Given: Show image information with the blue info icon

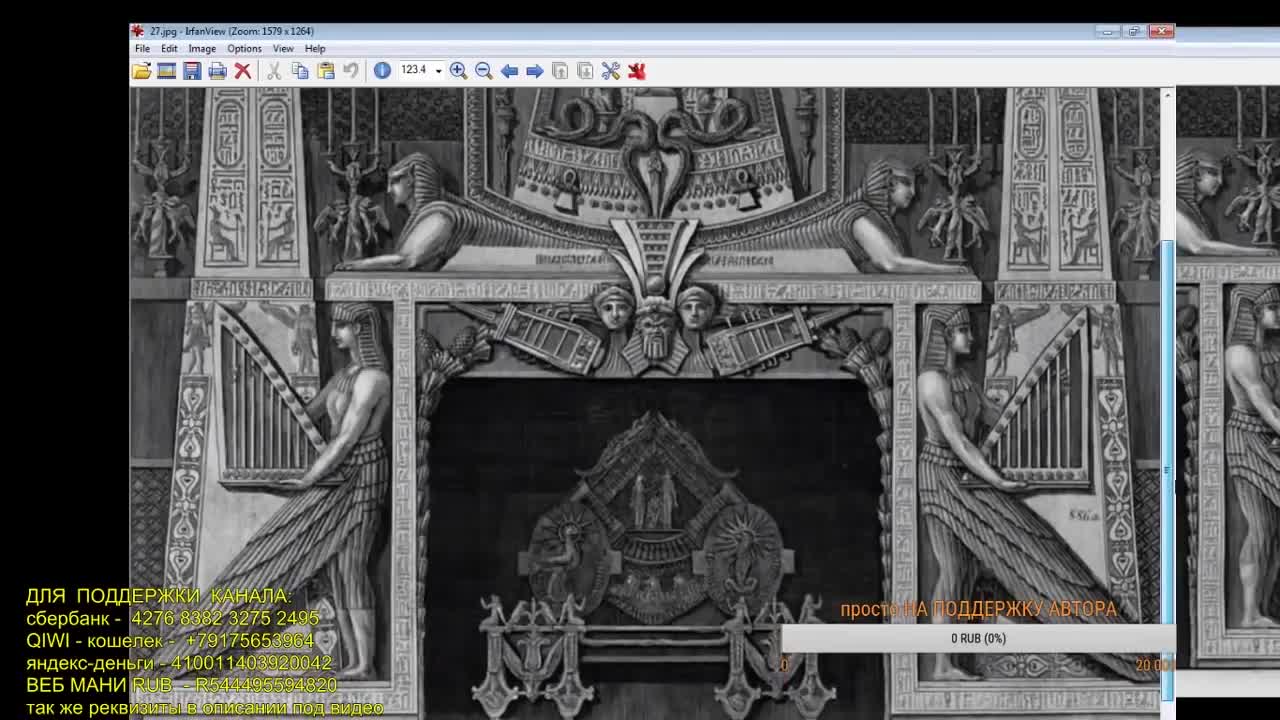Looking at the screenshot, I should [x=382, y=70].
